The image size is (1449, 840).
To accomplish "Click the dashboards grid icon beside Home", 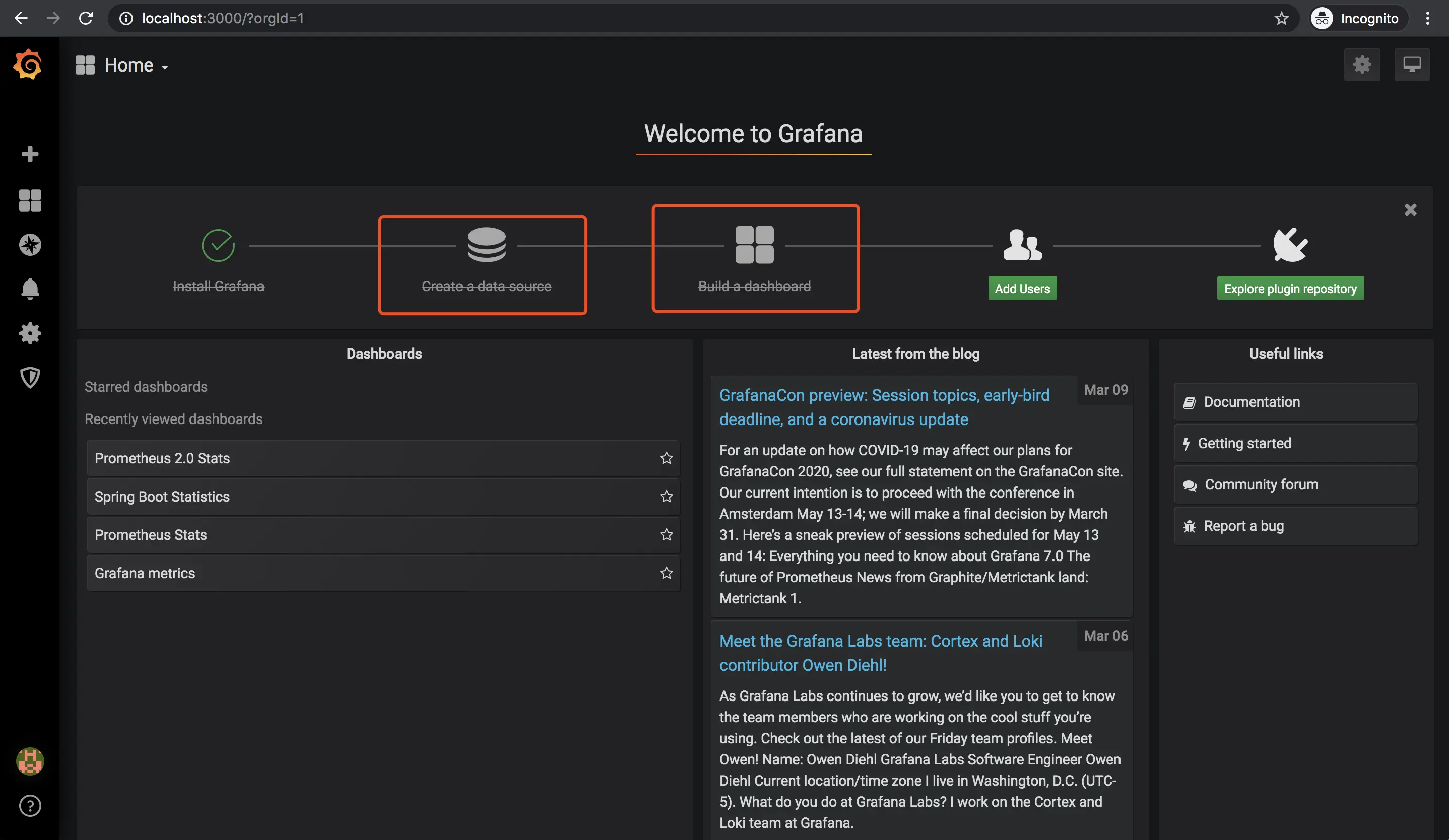I will pos(85,65).
